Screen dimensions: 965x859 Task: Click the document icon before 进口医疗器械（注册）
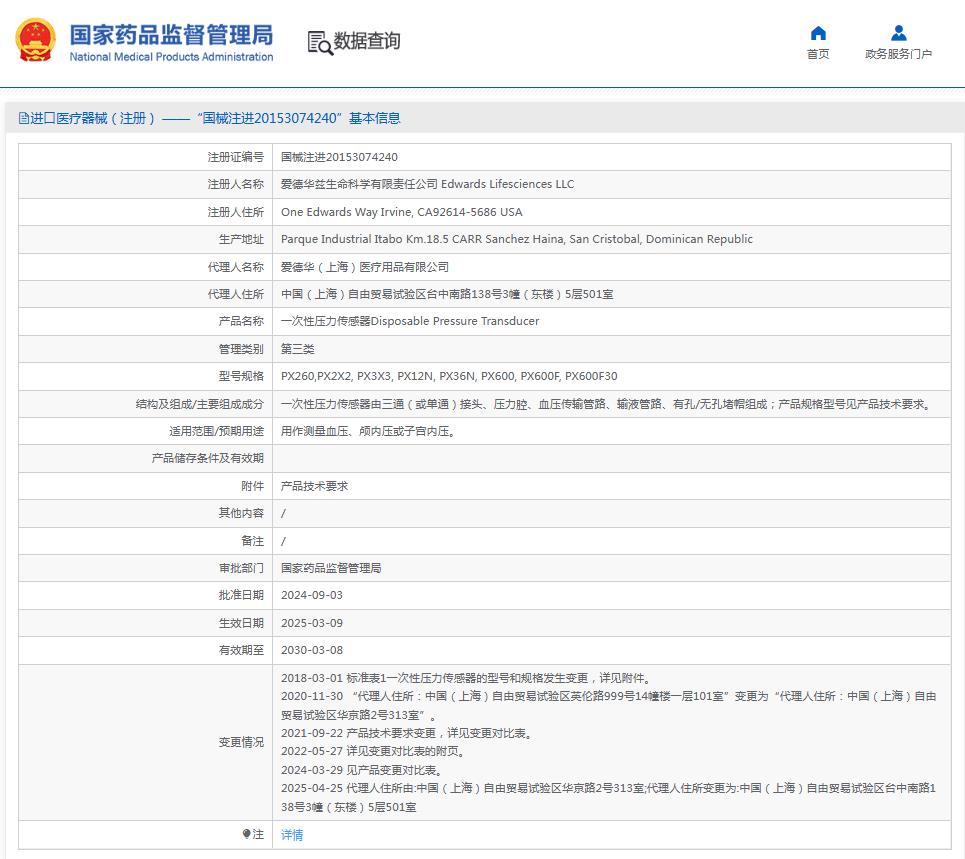22,118
